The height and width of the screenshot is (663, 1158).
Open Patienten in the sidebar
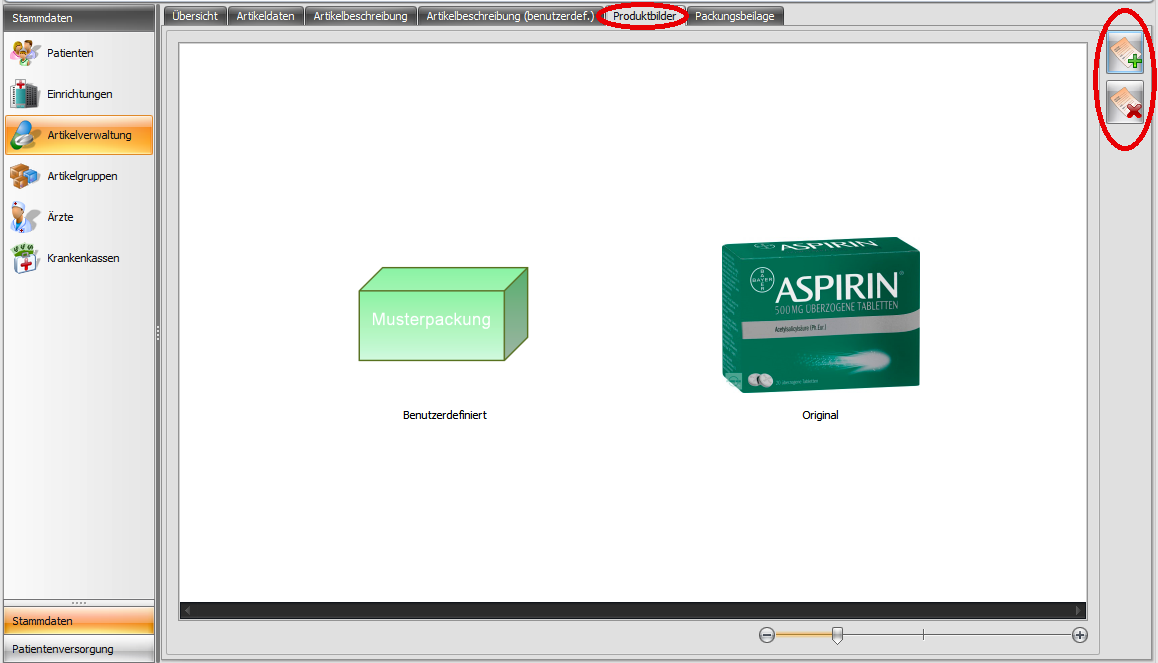(x=79, y=53)
